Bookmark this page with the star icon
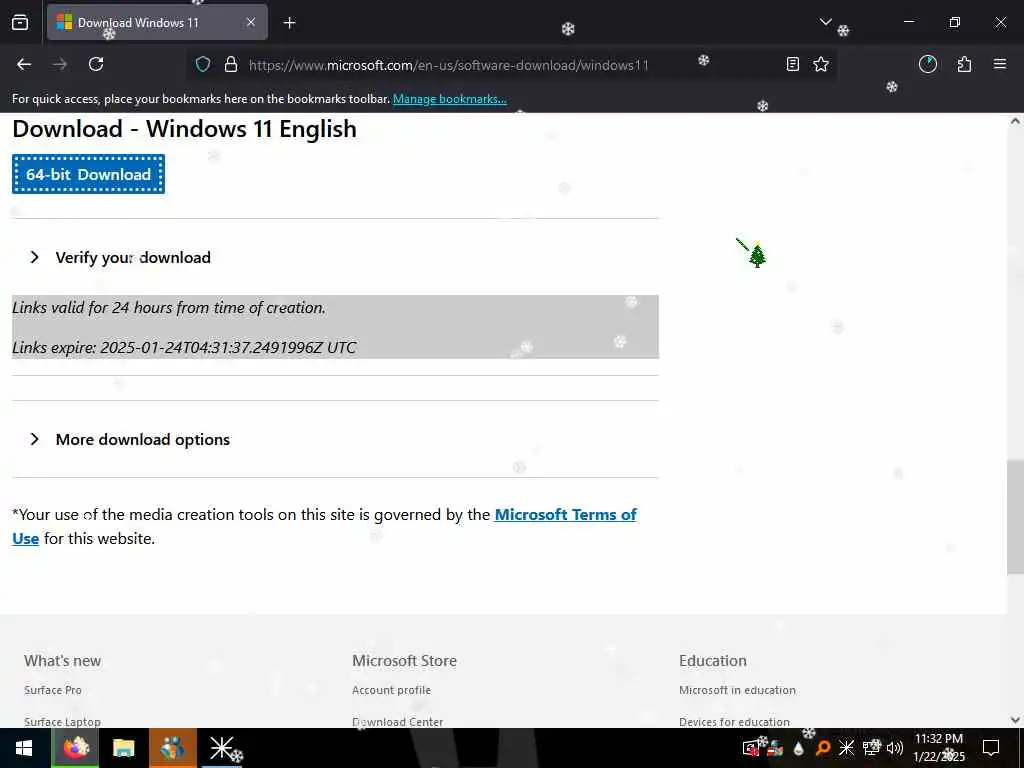The image size is (1024, 768). (821, 64)
